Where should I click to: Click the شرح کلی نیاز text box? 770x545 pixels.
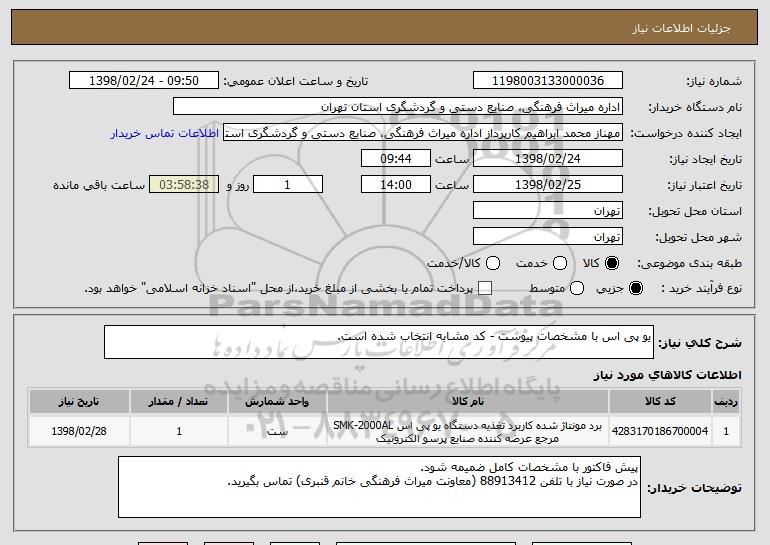point(379,342)
